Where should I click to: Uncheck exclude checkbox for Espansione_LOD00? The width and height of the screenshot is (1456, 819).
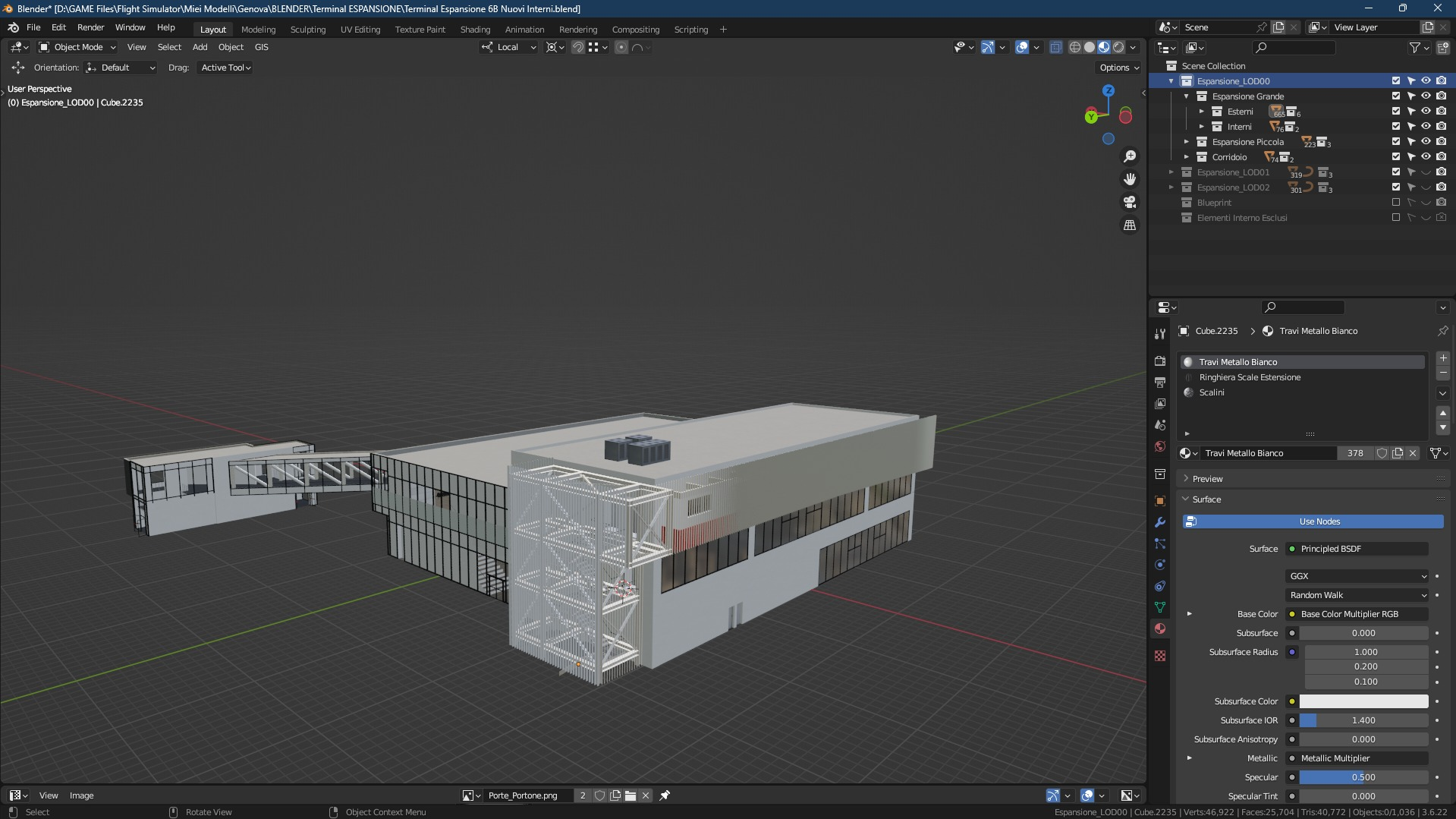[x=1395, y=81]
